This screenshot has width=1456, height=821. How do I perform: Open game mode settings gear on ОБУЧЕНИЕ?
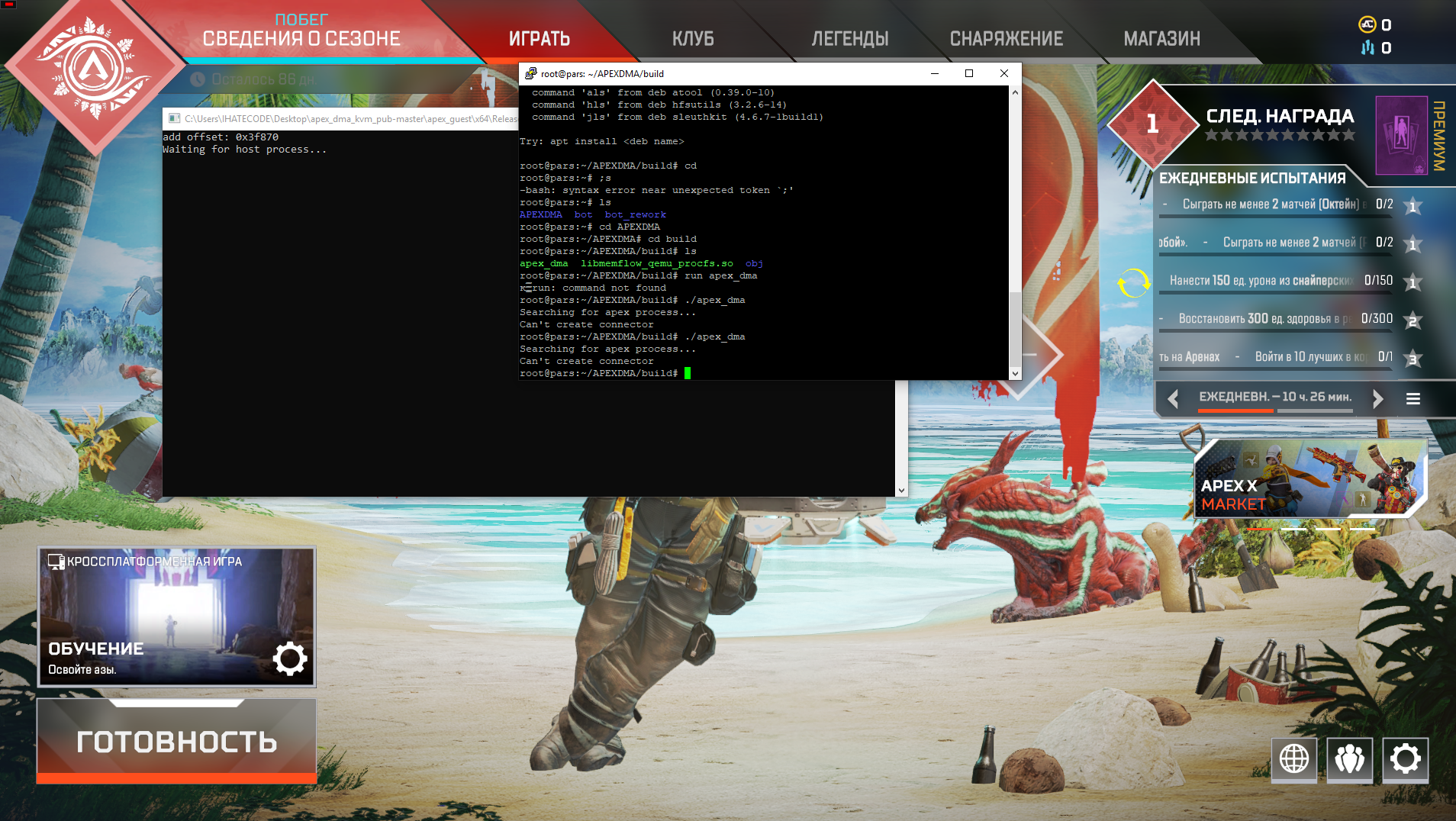coord(290,658)
